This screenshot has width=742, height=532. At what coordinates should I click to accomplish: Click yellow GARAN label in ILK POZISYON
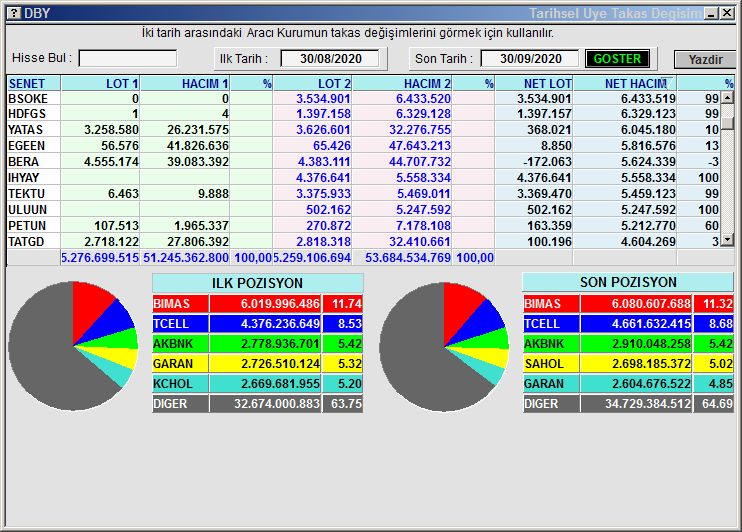click(x=180, y=364)
